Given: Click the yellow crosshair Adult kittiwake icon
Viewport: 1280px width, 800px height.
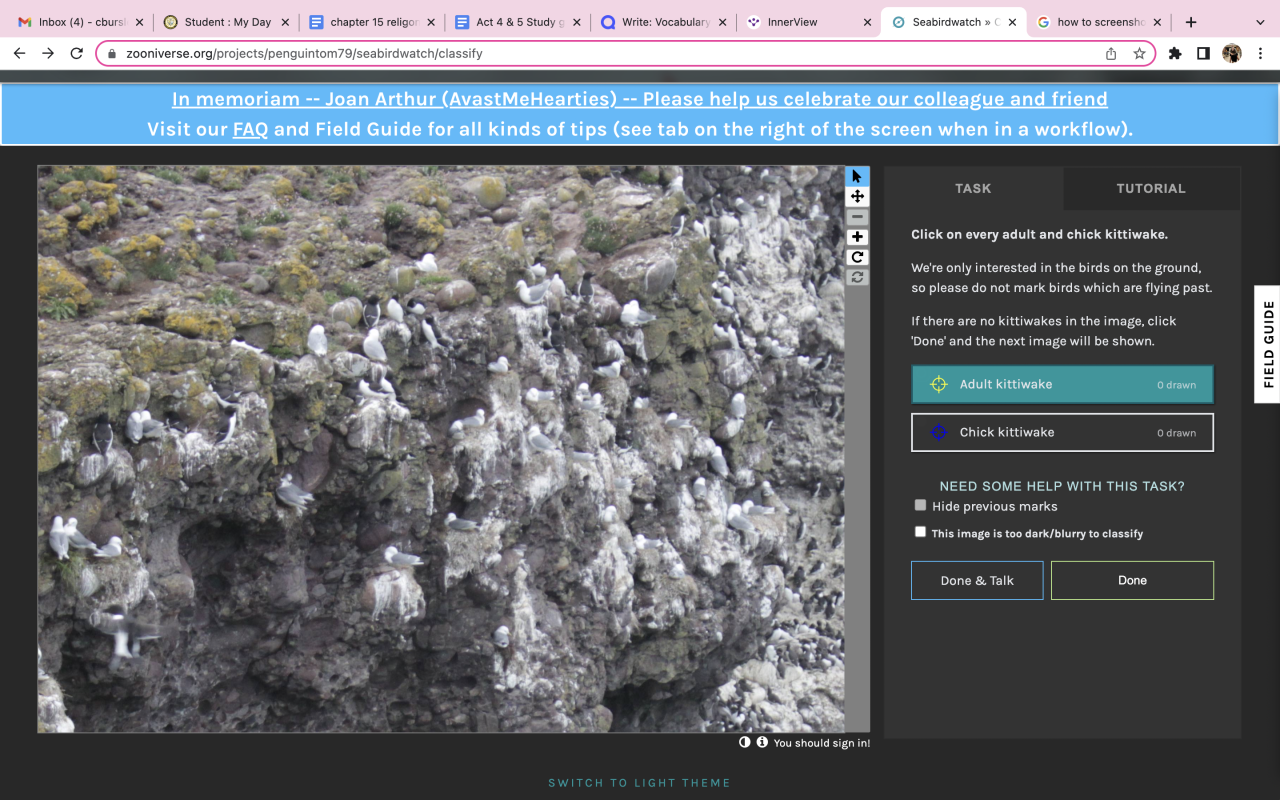Looking at the screenshot, I should coord(938,384).
